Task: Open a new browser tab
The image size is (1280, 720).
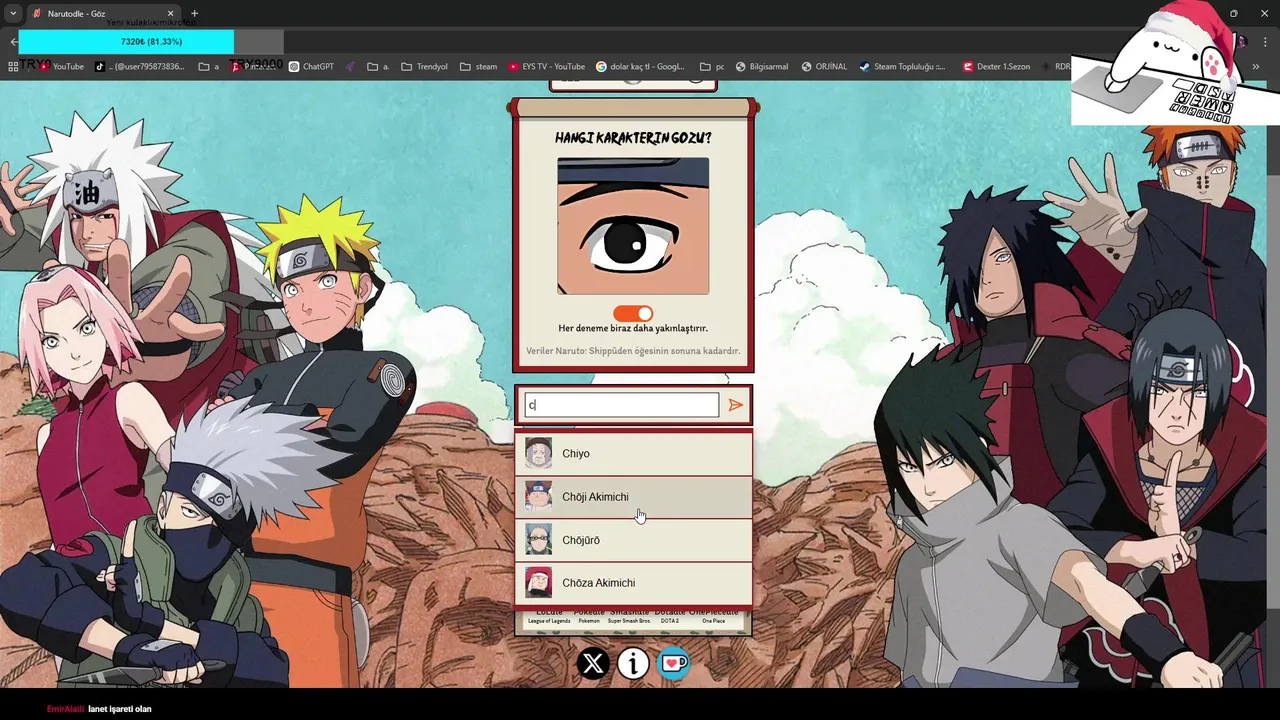Action: coord(194,13)
